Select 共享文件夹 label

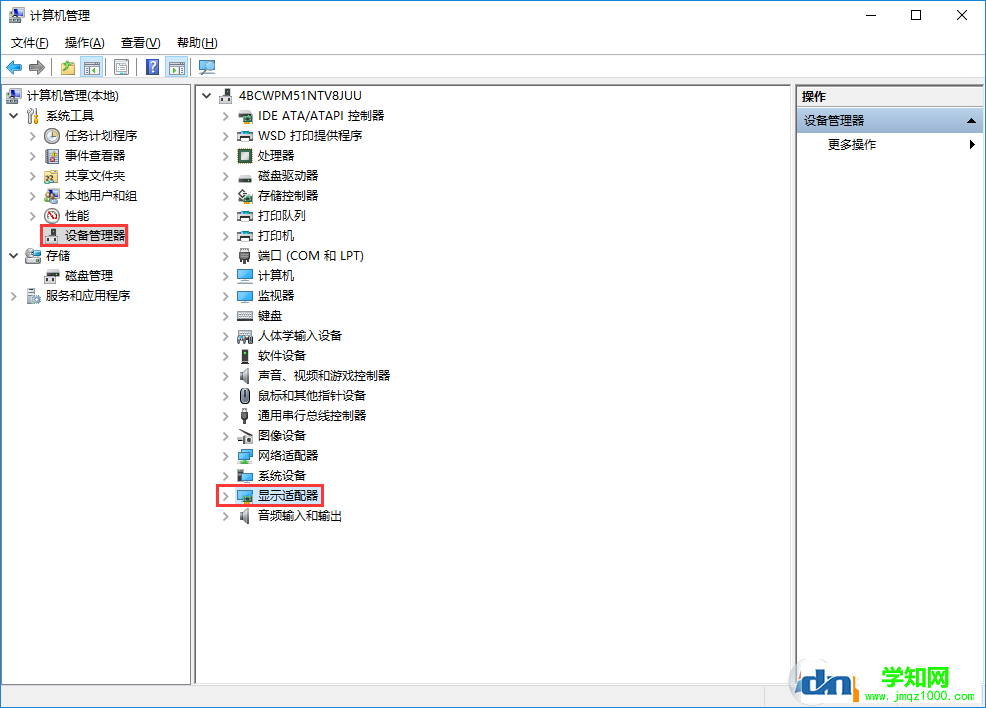click(95, 176)
